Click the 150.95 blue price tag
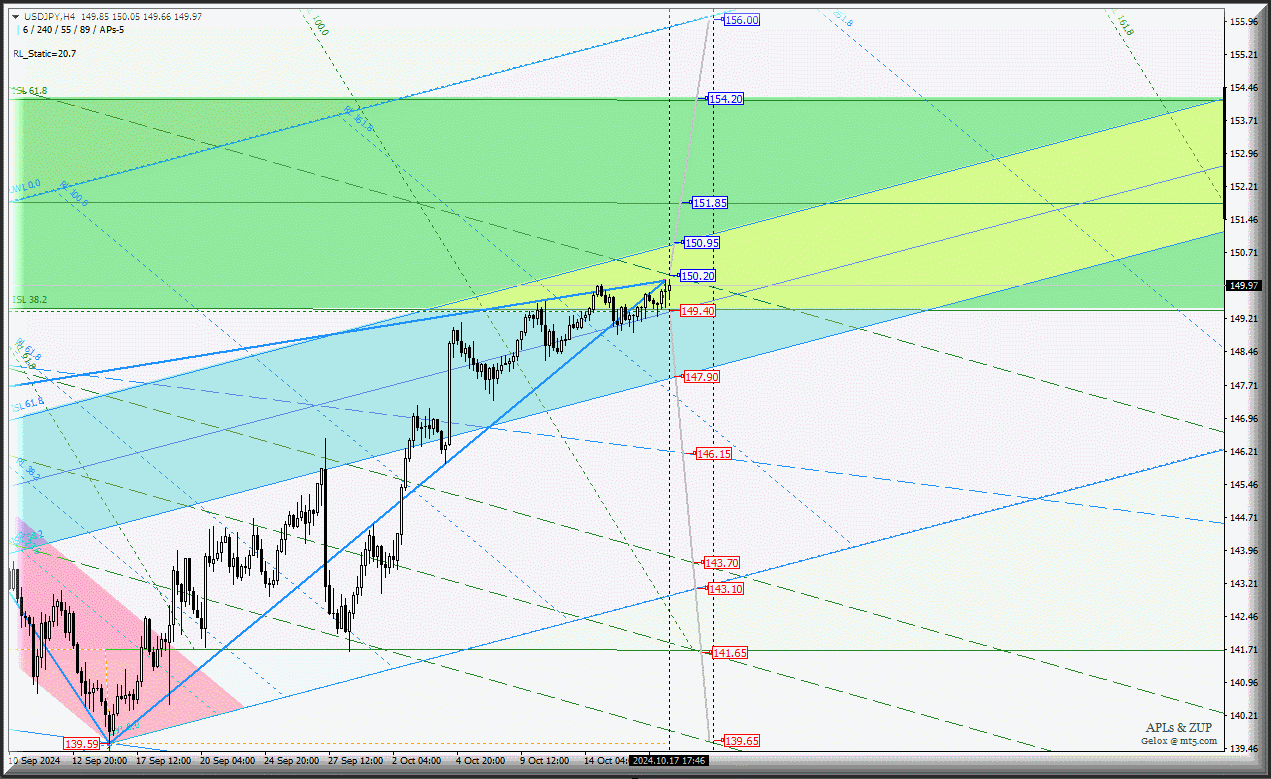 (x=702, y=243)
